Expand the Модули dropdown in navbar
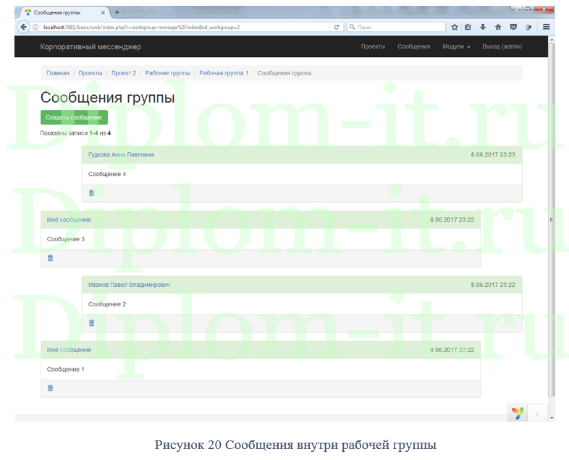The image size is (569, 460). (456, 46)
